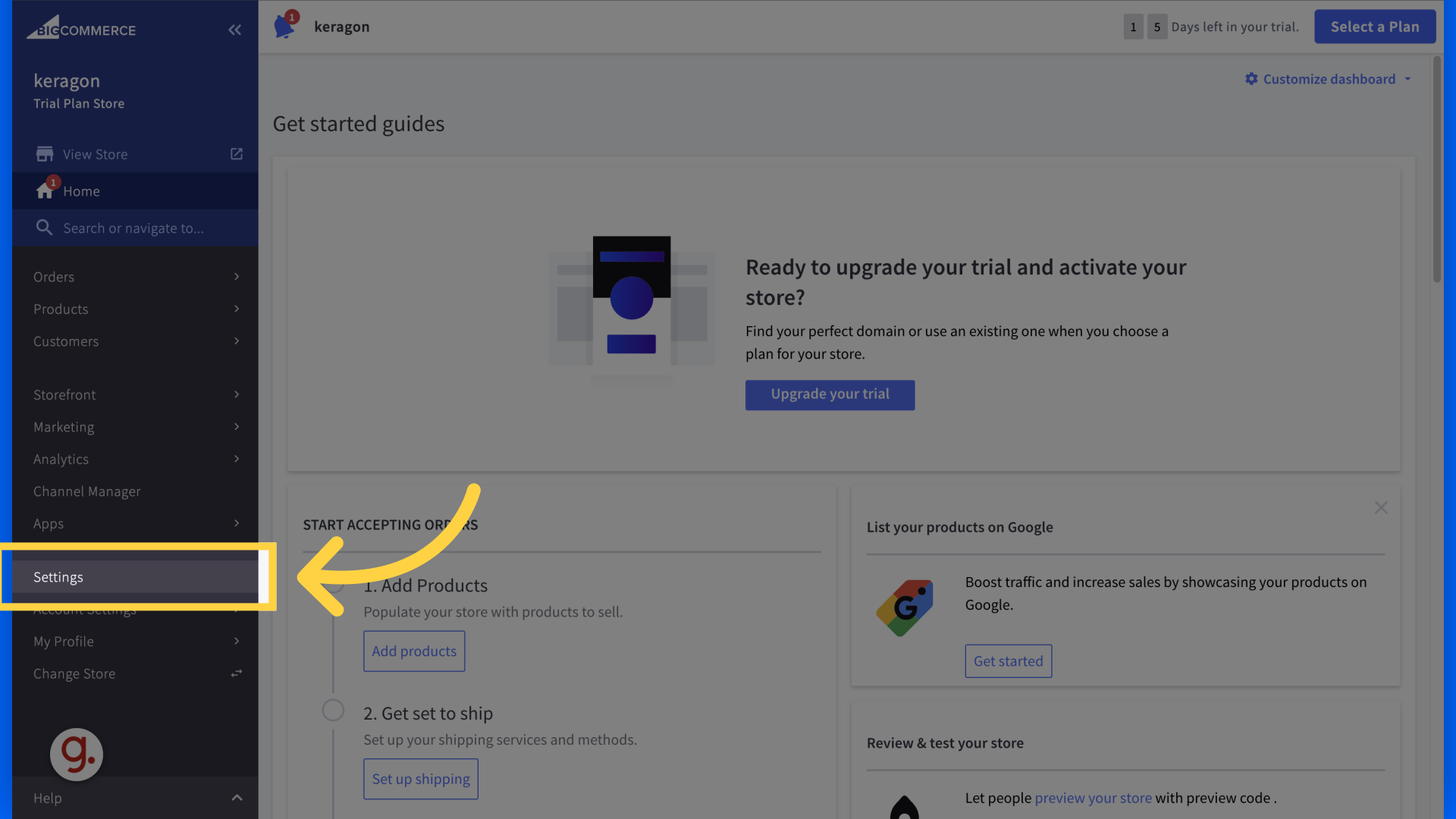Click the 'Search or navigate to' field
The width and height of the screenshot is (1456, 819).
coord(133,227)
